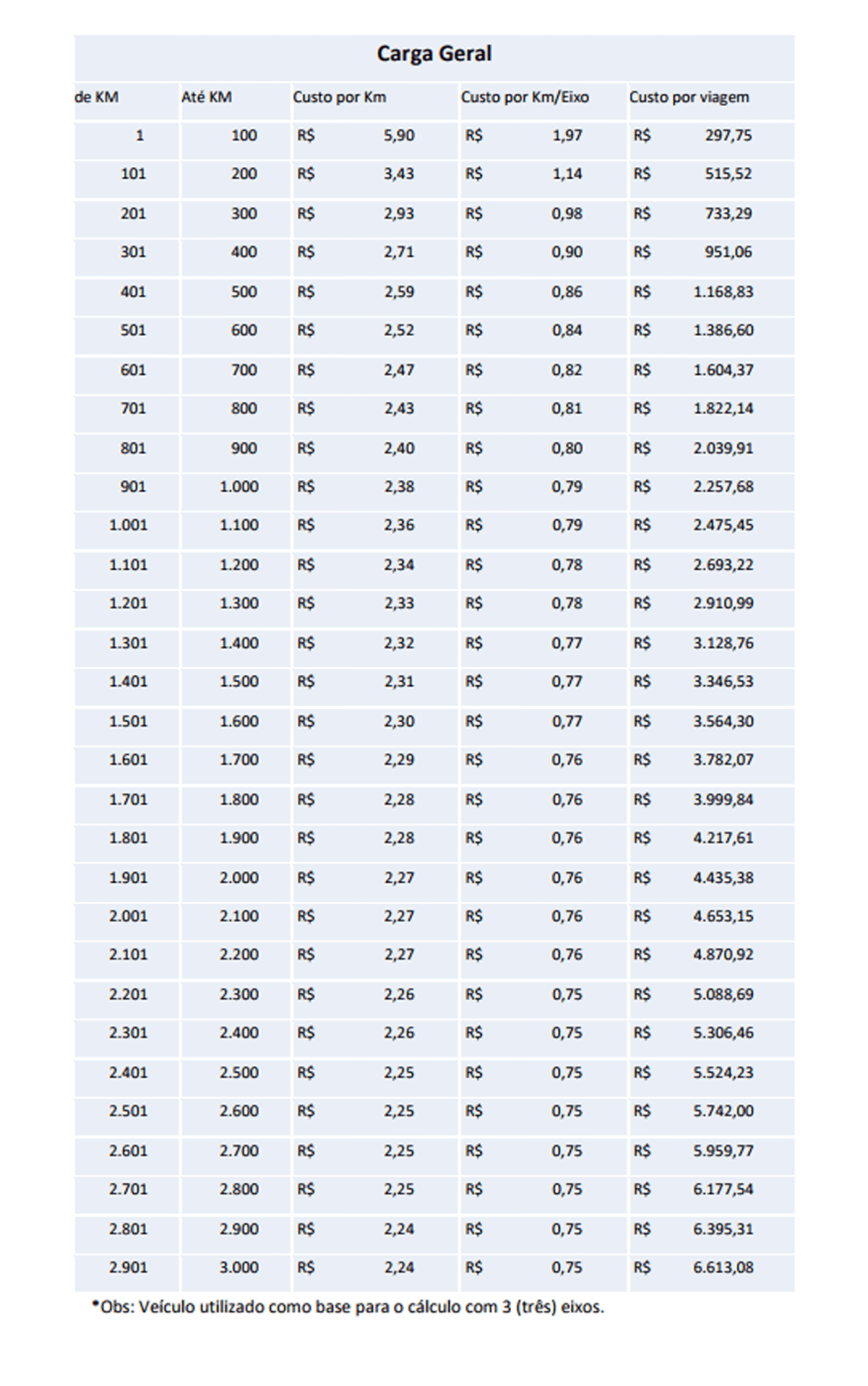
Task: Select the trip cost value 297,75
Action: pyautogui.click(x=728, y=136)
